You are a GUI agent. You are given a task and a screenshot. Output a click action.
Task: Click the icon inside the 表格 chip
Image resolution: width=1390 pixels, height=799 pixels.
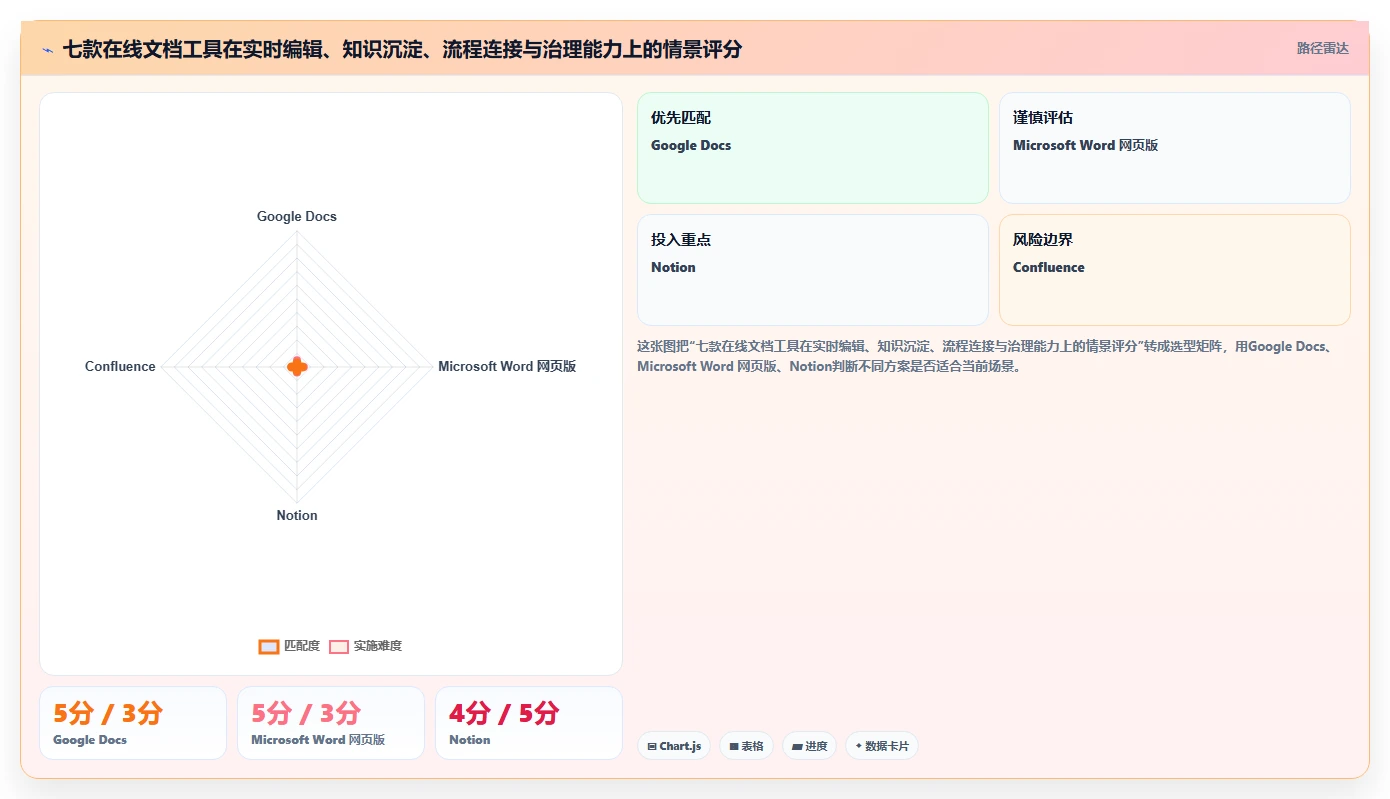coord(734,746)
